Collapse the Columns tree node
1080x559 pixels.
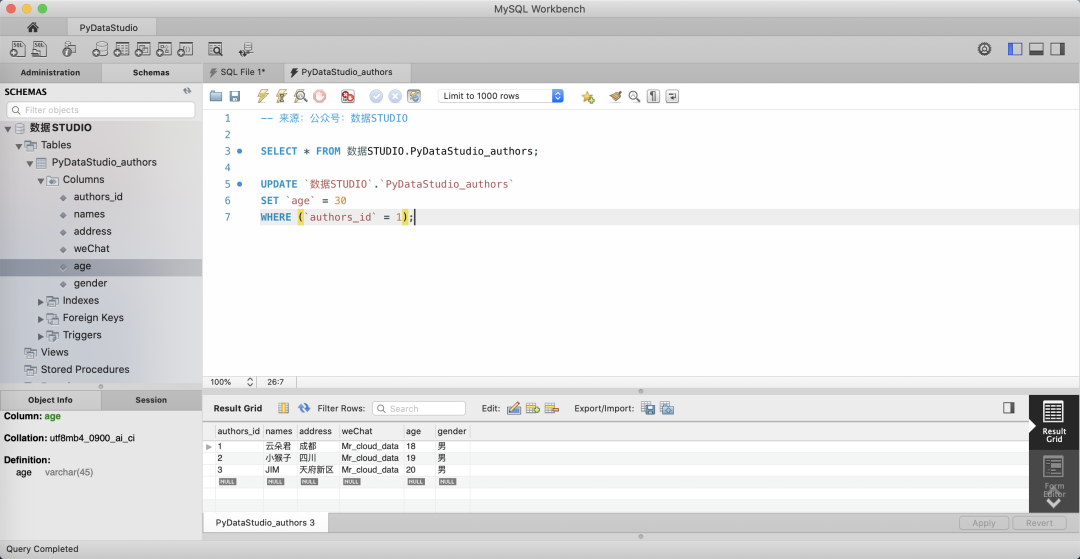coord(41,180)
